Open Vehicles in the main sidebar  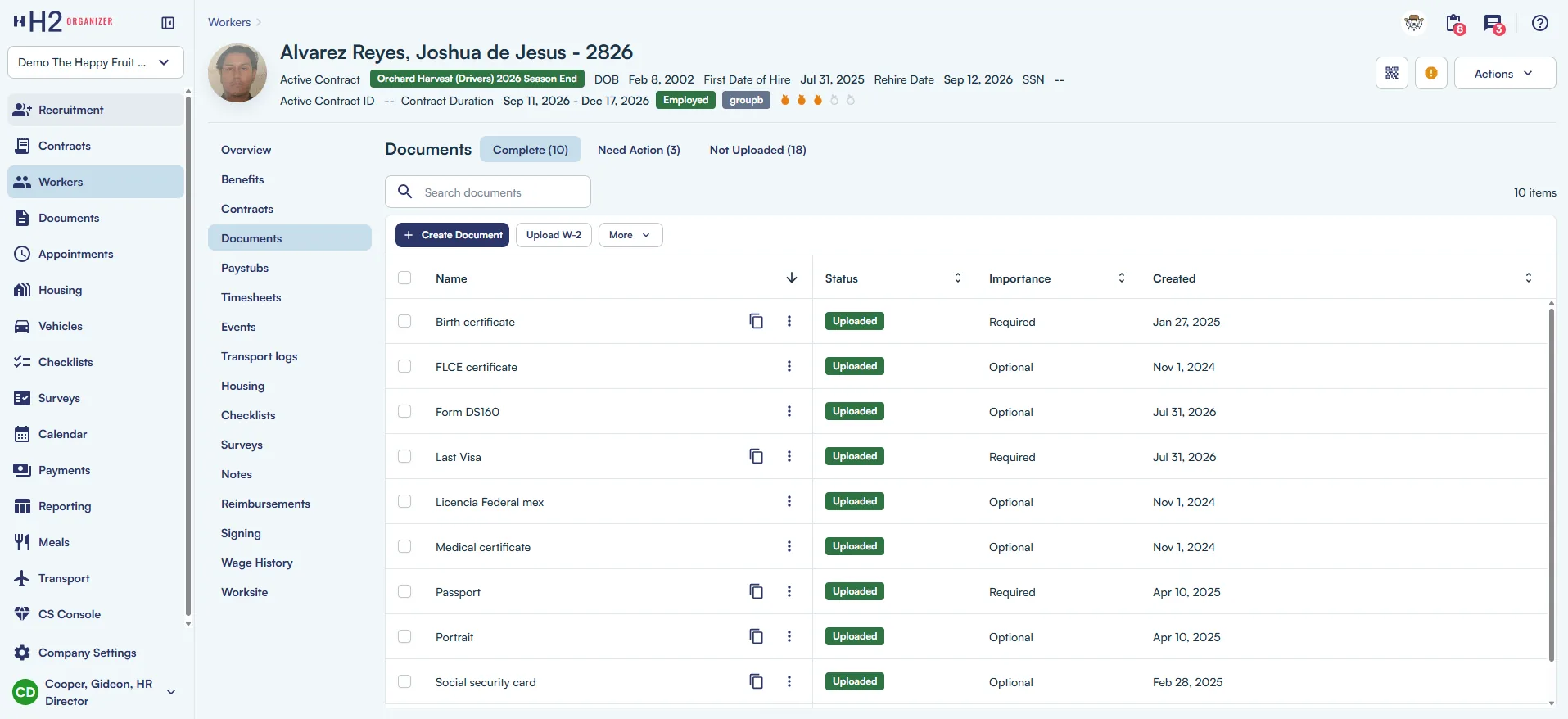tap(96, 326)
